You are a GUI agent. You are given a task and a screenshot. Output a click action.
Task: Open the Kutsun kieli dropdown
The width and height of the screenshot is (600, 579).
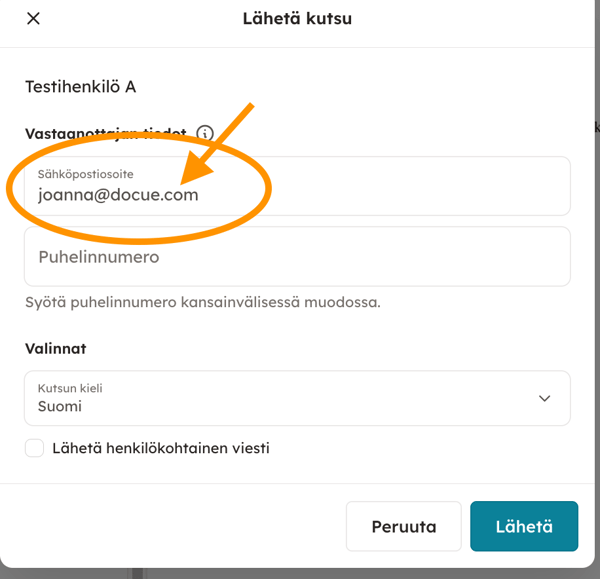point(297,398)
